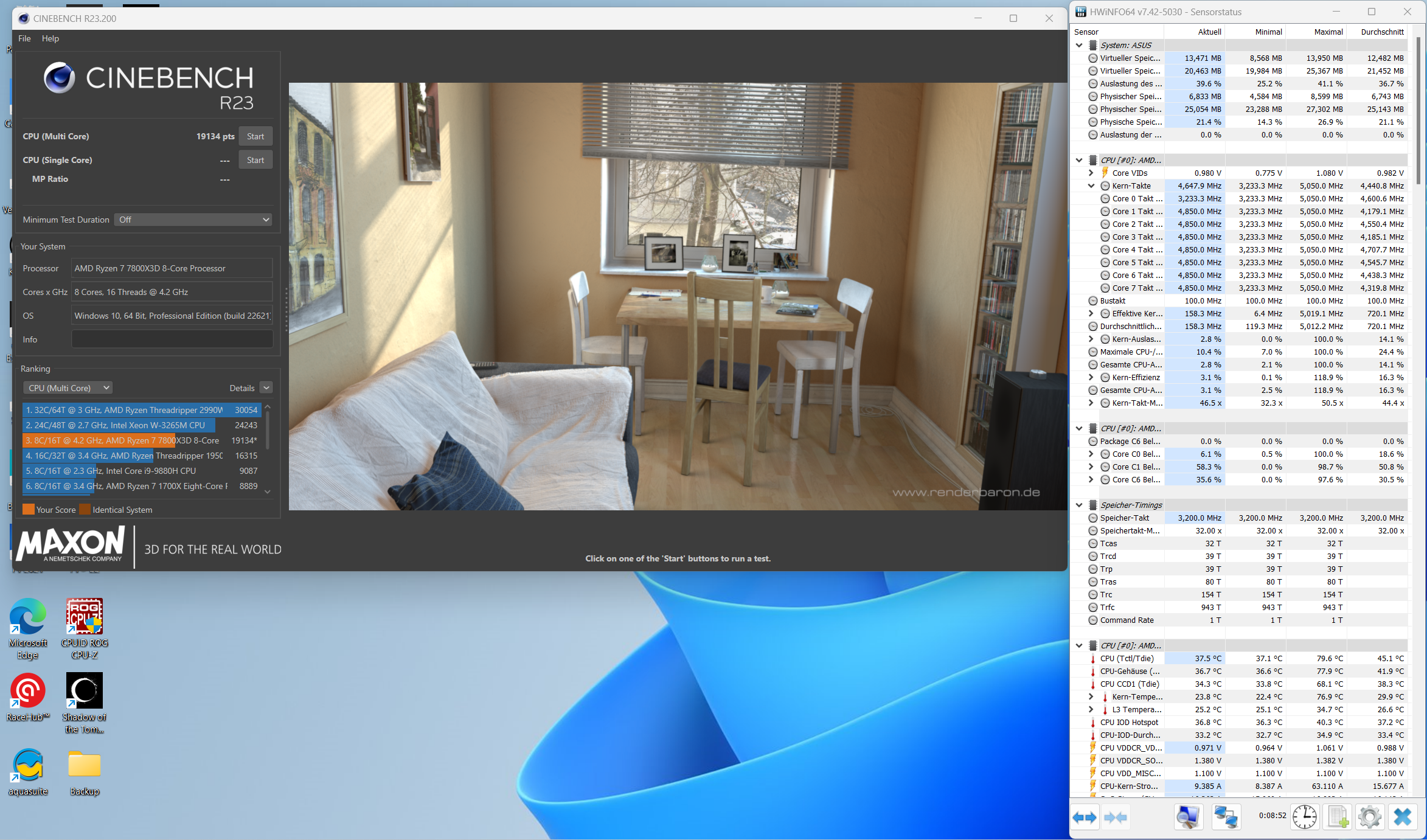Select ranking row Intel Xeon W-3265M
Viewport: 1427px width, 840px height.
pyautogui.click(x=142, y=425)
